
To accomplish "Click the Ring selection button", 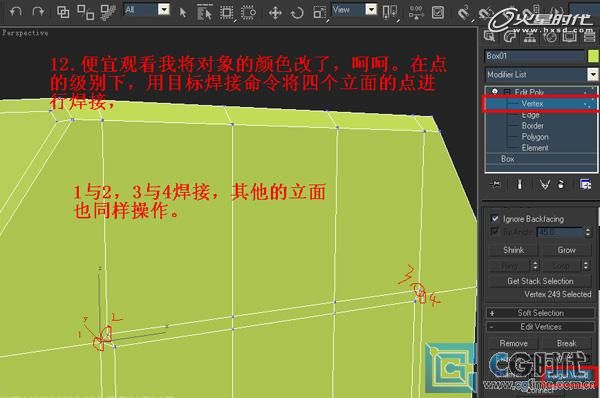I will 509,265.
